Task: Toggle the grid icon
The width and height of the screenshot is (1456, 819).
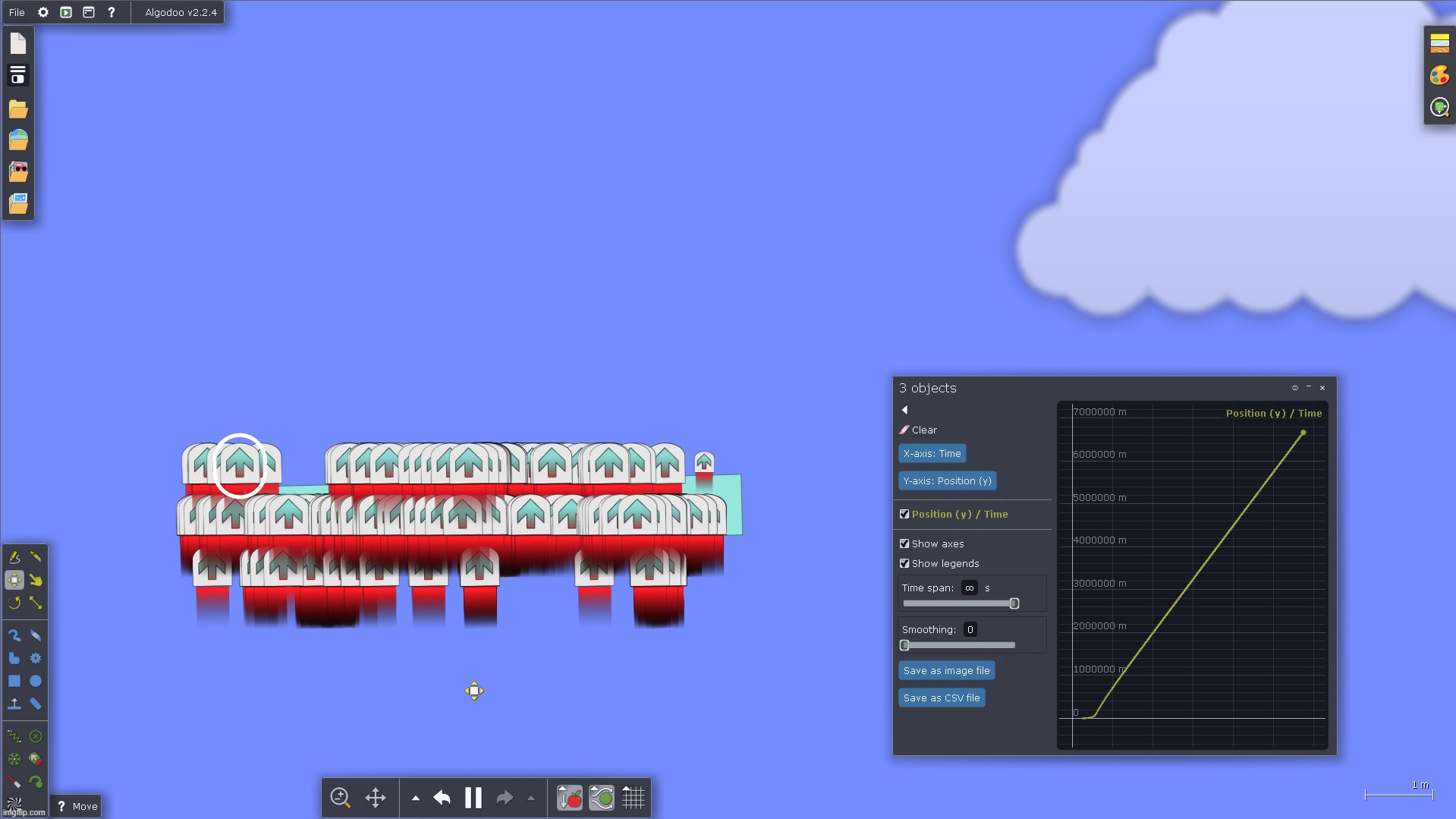Action: (633, 798)
